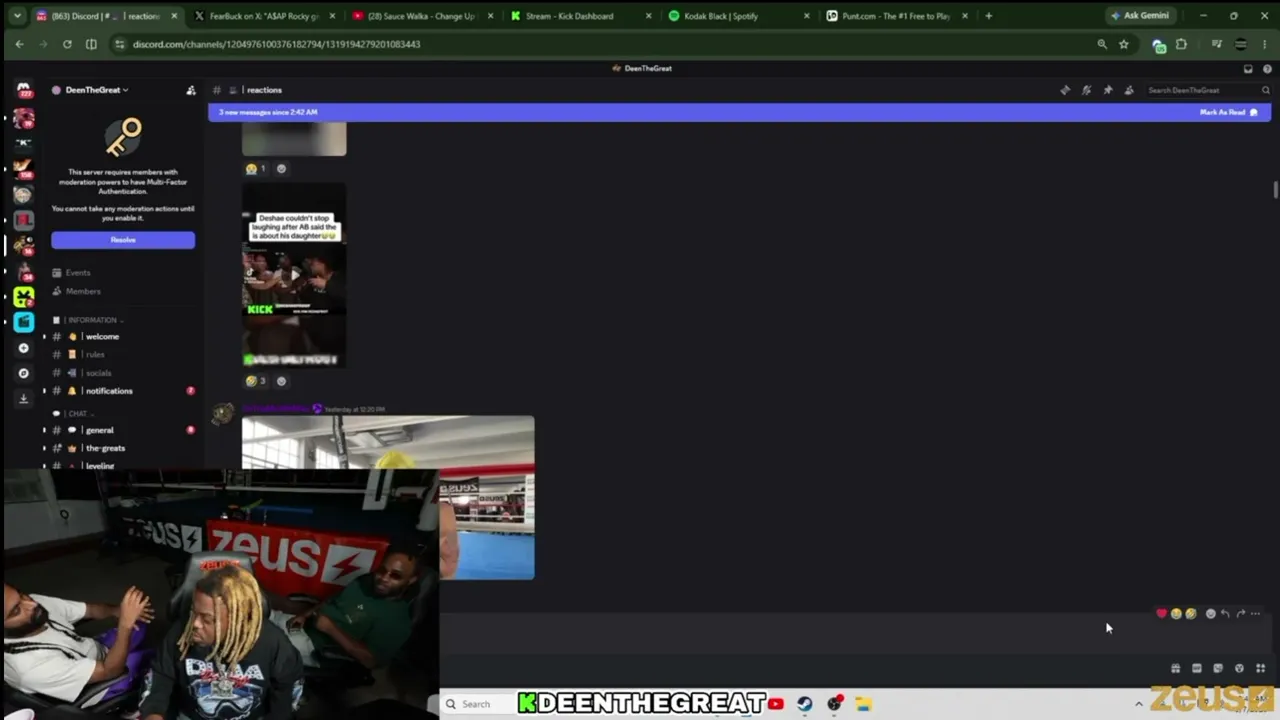Switch to the Punt.com tab
1280x720 pixels.
pyautogui.click(x=896, y=16)
